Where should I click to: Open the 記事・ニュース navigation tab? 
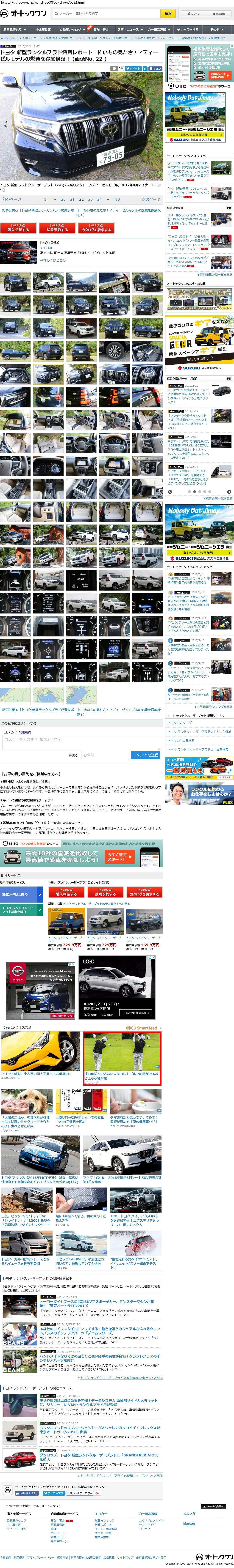pos(128,29)
